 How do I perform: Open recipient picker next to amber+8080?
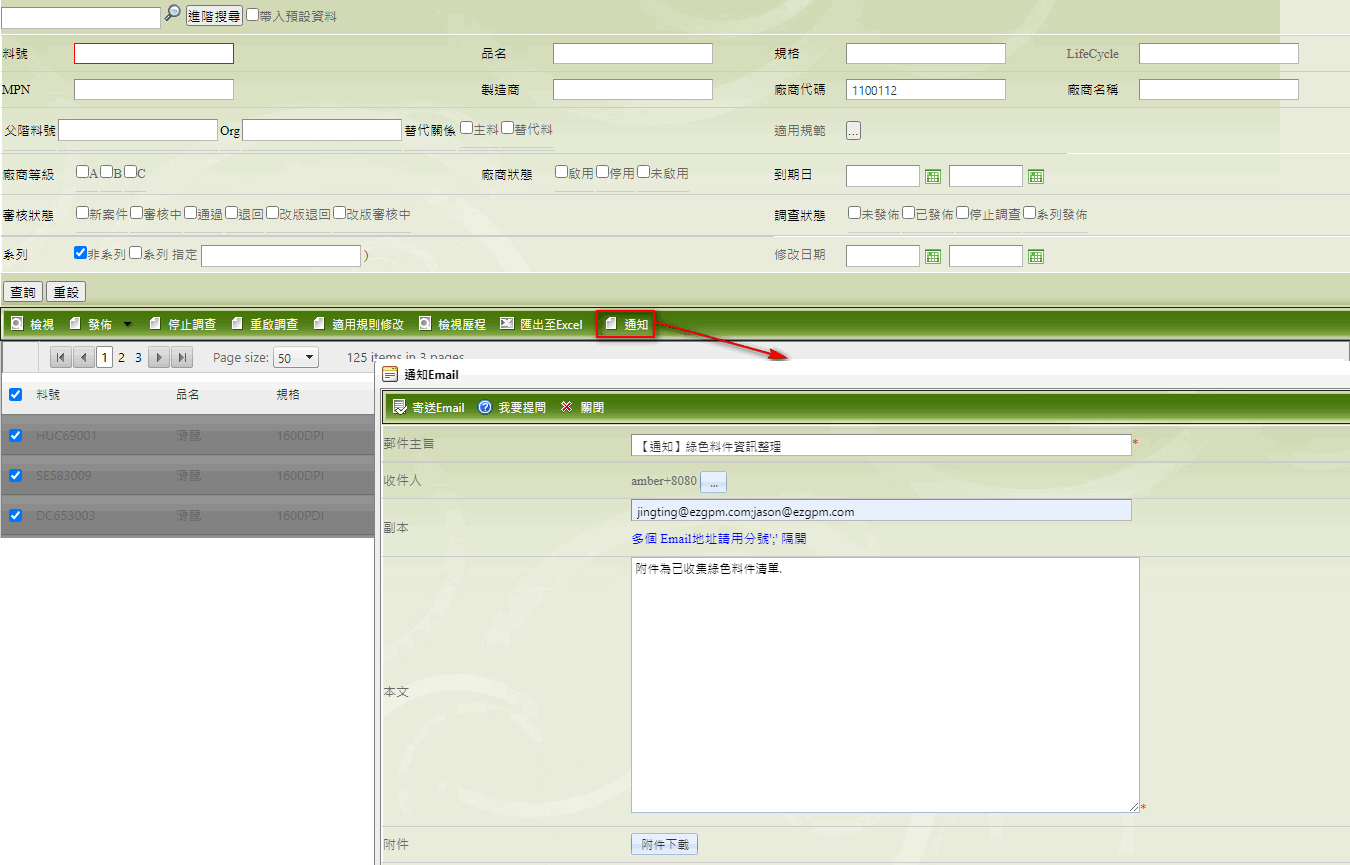click(x=713, y=483)
